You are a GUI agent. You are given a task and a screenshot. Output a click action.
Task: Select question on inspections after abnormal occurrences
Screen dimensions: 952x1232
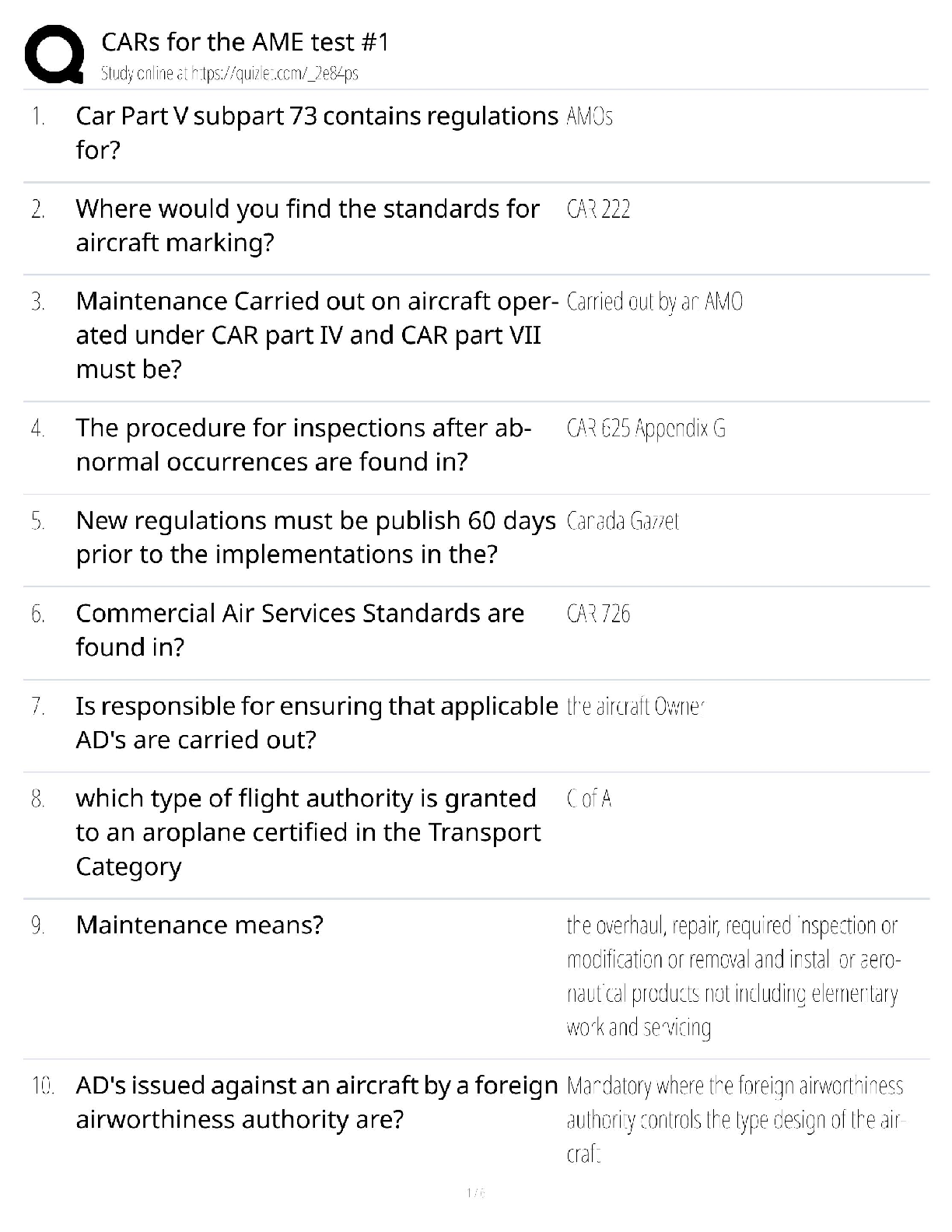(x=303, y=444)
